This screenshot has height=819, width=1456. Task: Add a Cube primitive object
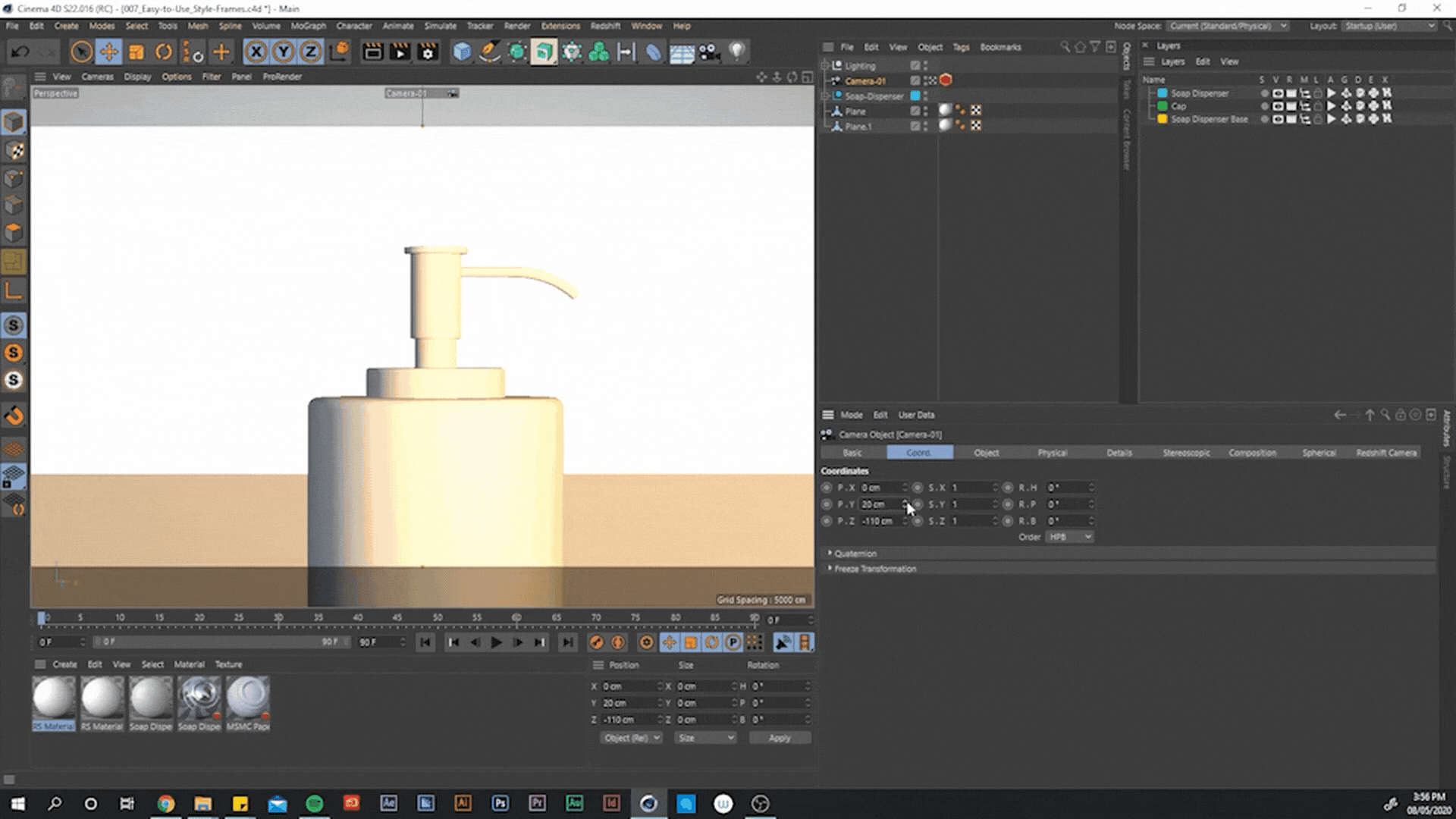click(462, 52)
